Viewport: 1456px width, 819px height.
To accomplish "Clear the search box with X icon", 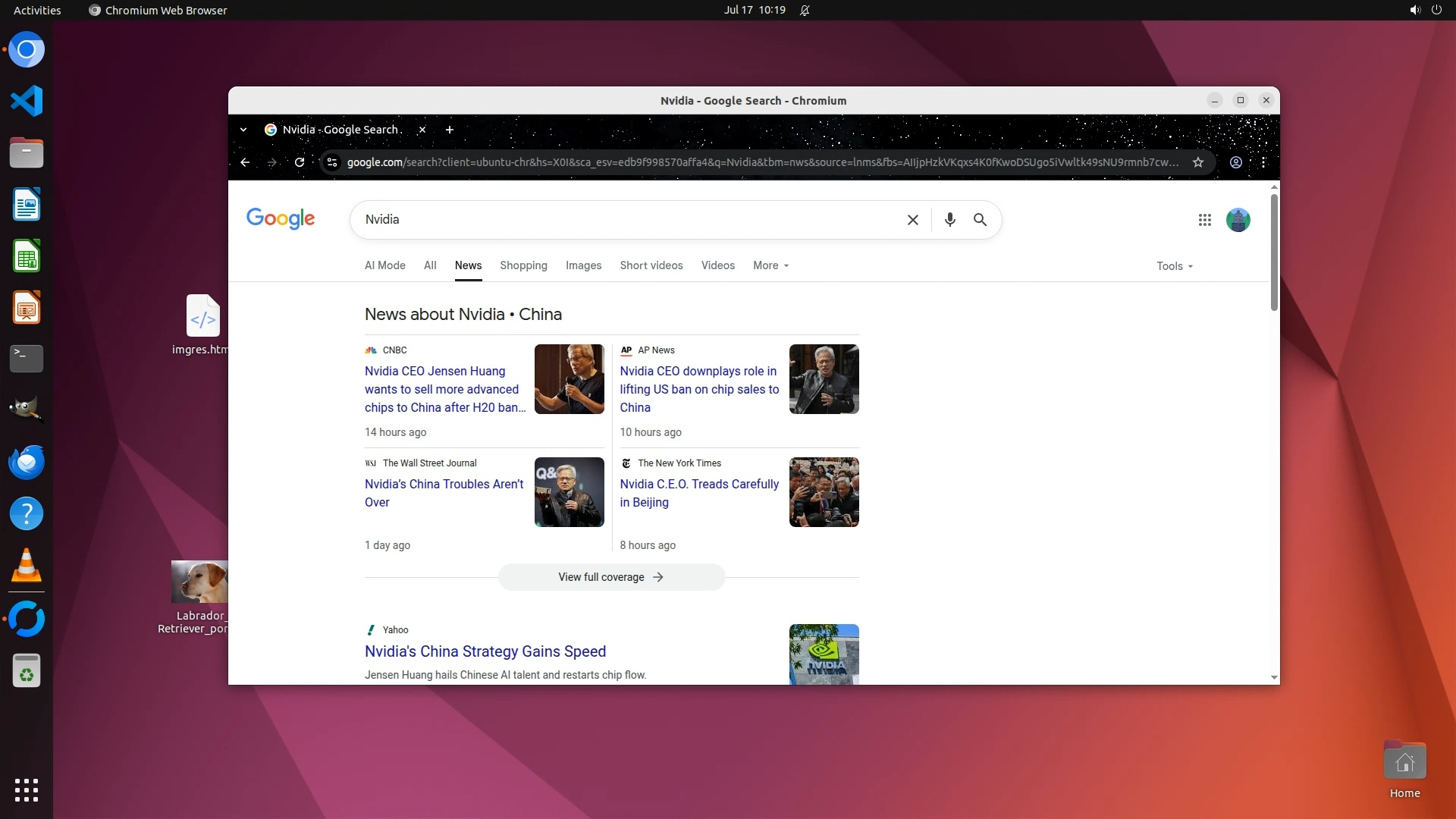I will tap(913, 220).
